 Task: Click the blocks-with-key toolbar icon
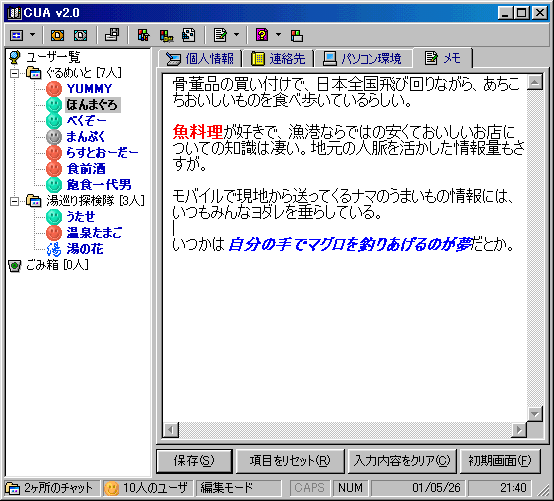[x=166, y=35]
